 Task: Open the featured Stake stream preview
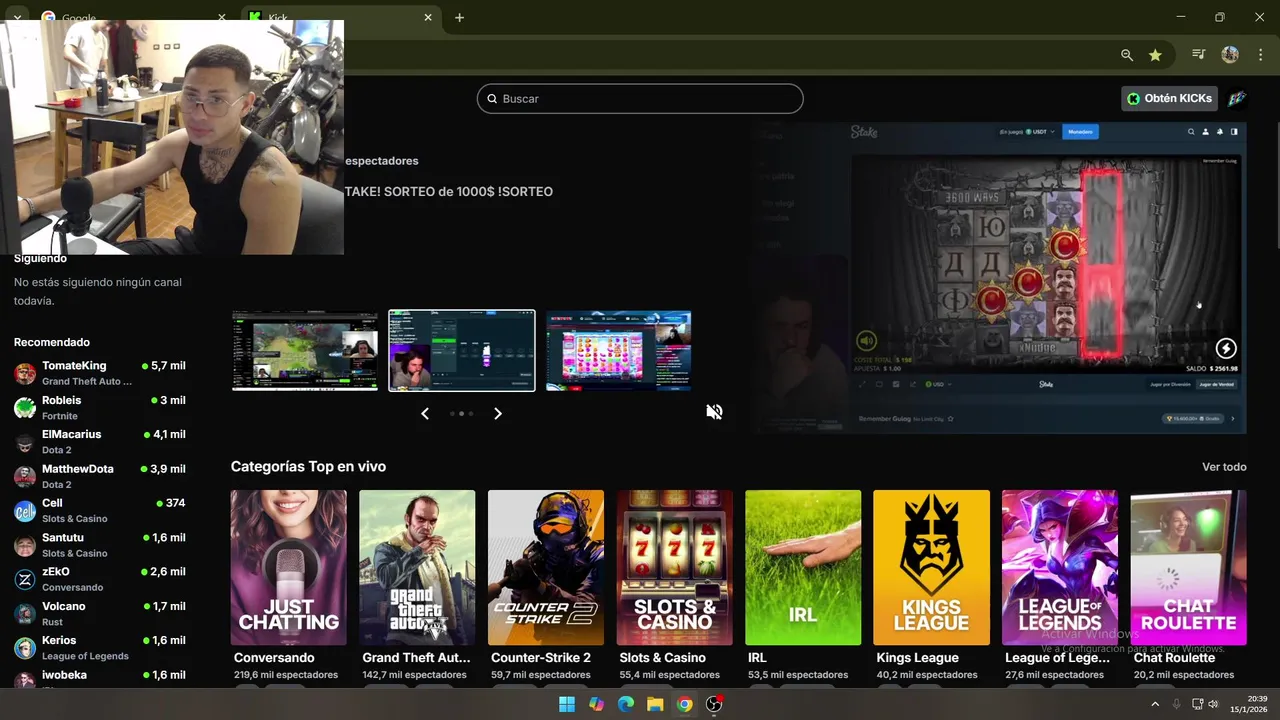[x=1000, y=278]
